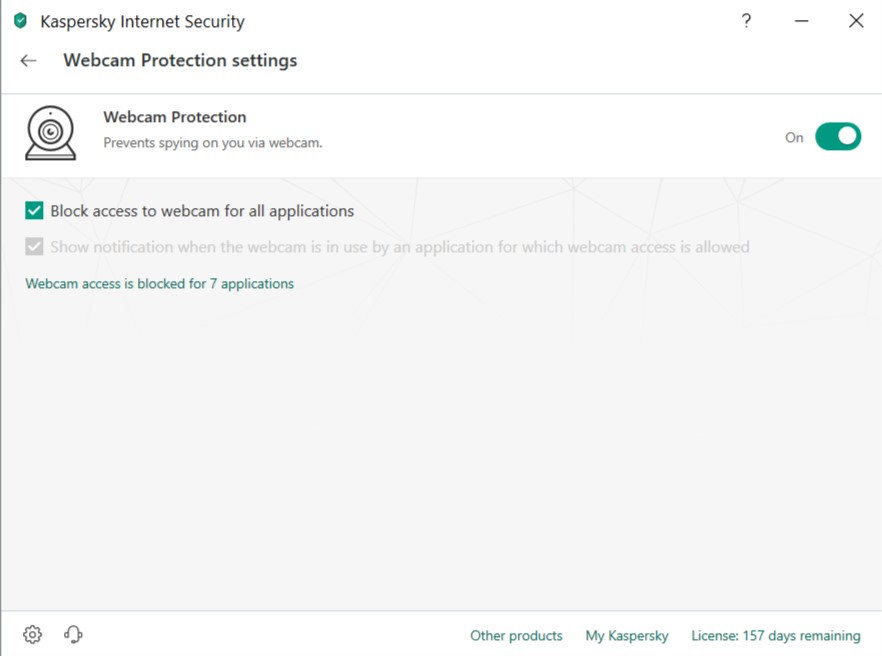
Task: Minimize the Kaspersky window
Action: point(802,21)
